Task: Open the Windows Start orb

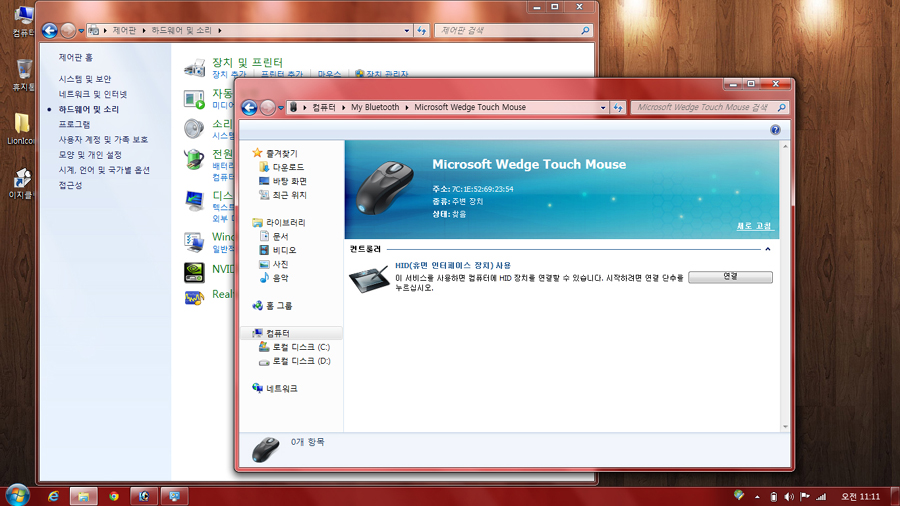Action: pos(17,496)
